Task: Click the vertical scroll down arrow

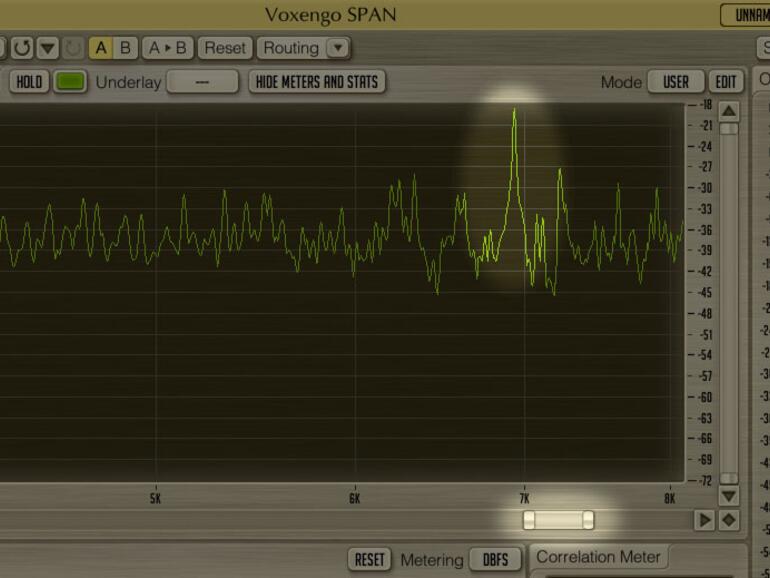Action: (729, 496)
